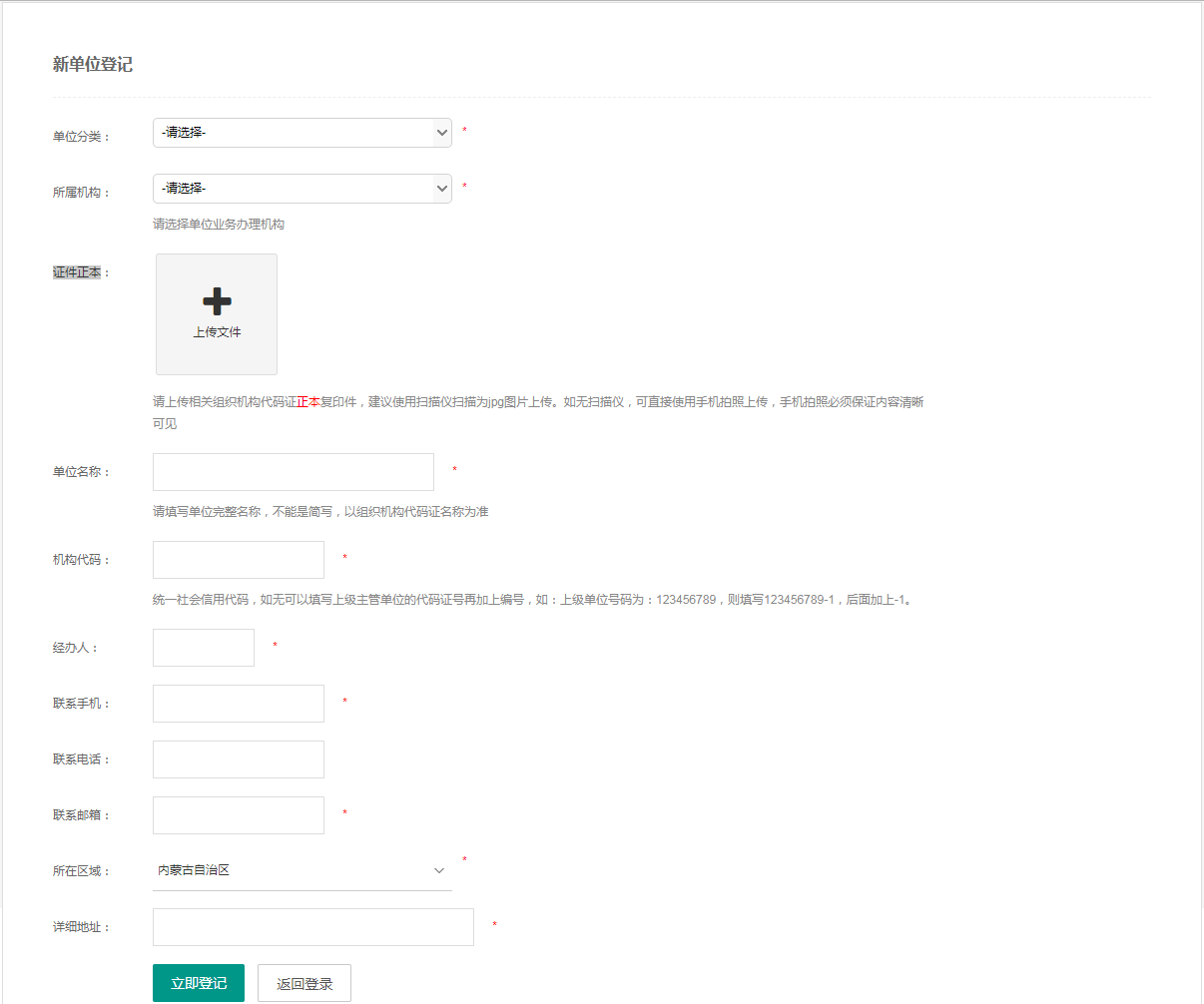Click the plus icon to upload file
1204x1004 pixels.
(217, 300)
